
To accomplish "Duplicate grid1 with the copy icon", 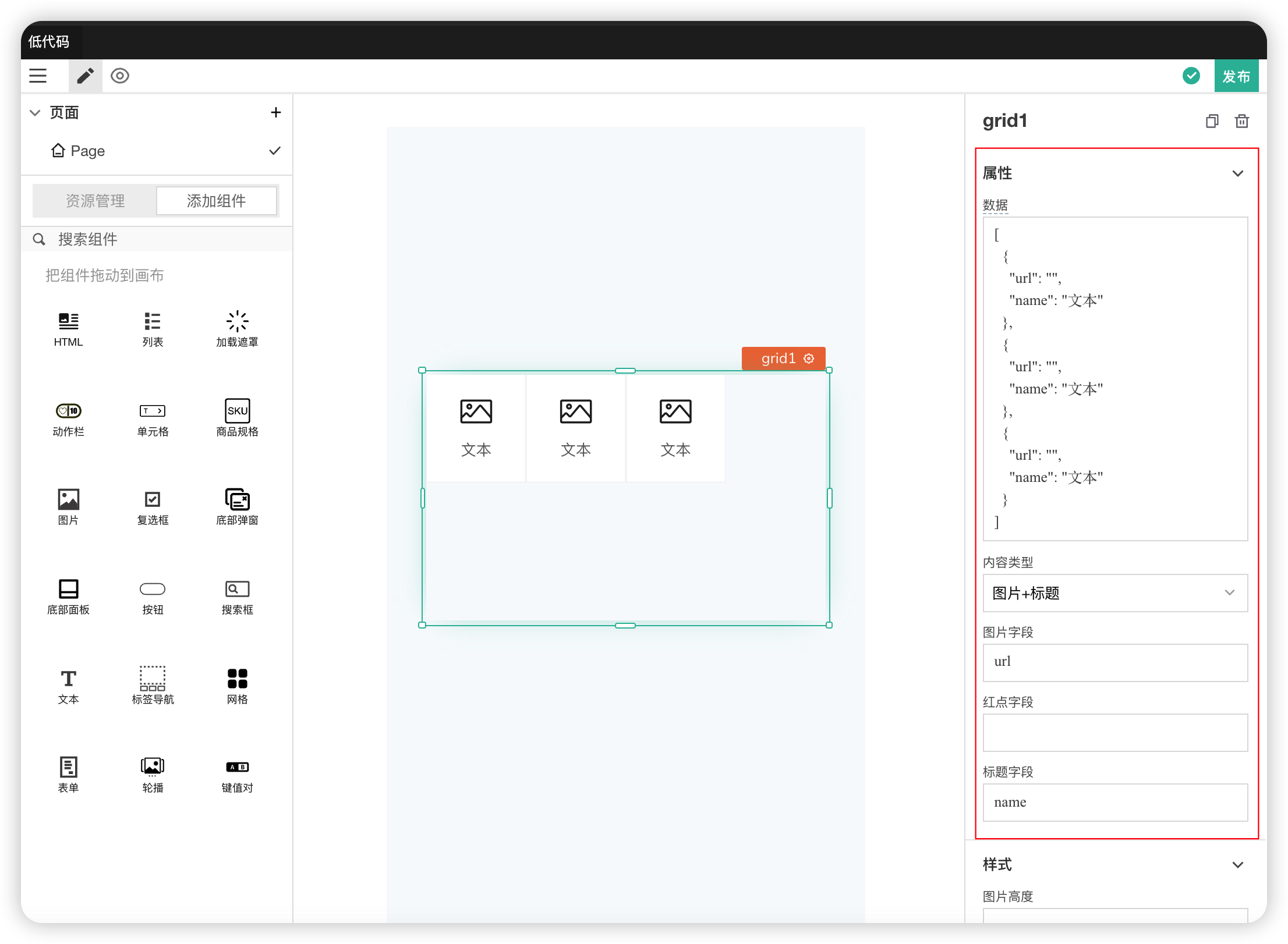I will [x=1212, y=121].
